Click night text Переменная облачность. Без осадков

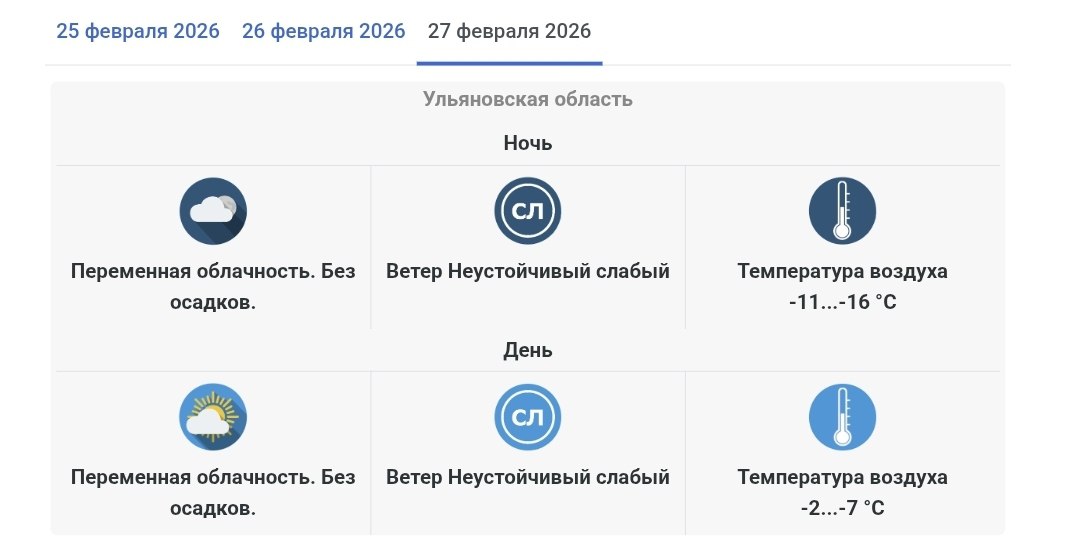[213, 286]
